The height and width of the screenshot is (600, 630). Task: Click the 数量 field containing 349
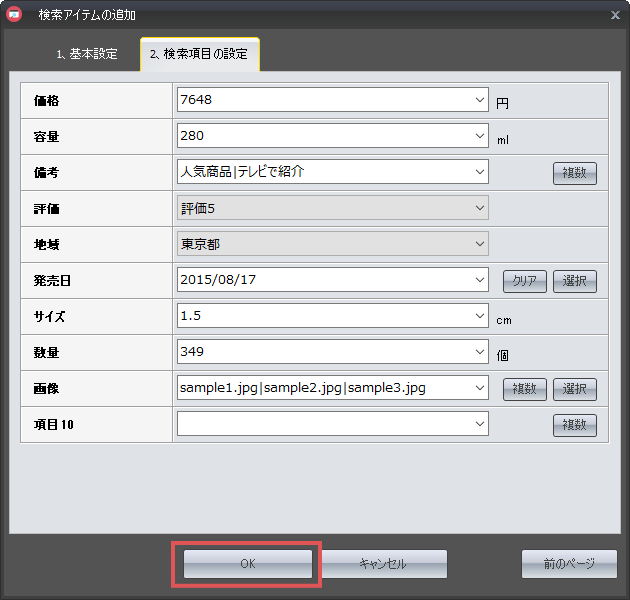(x=322, y=352)
